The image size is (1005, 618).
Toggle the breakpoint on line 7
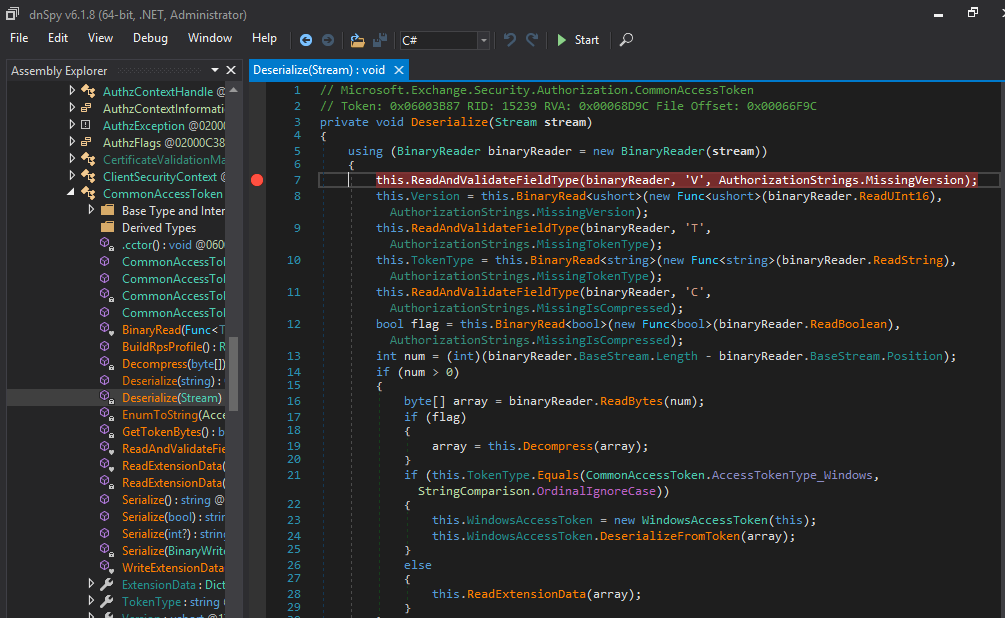coord(257,180)
